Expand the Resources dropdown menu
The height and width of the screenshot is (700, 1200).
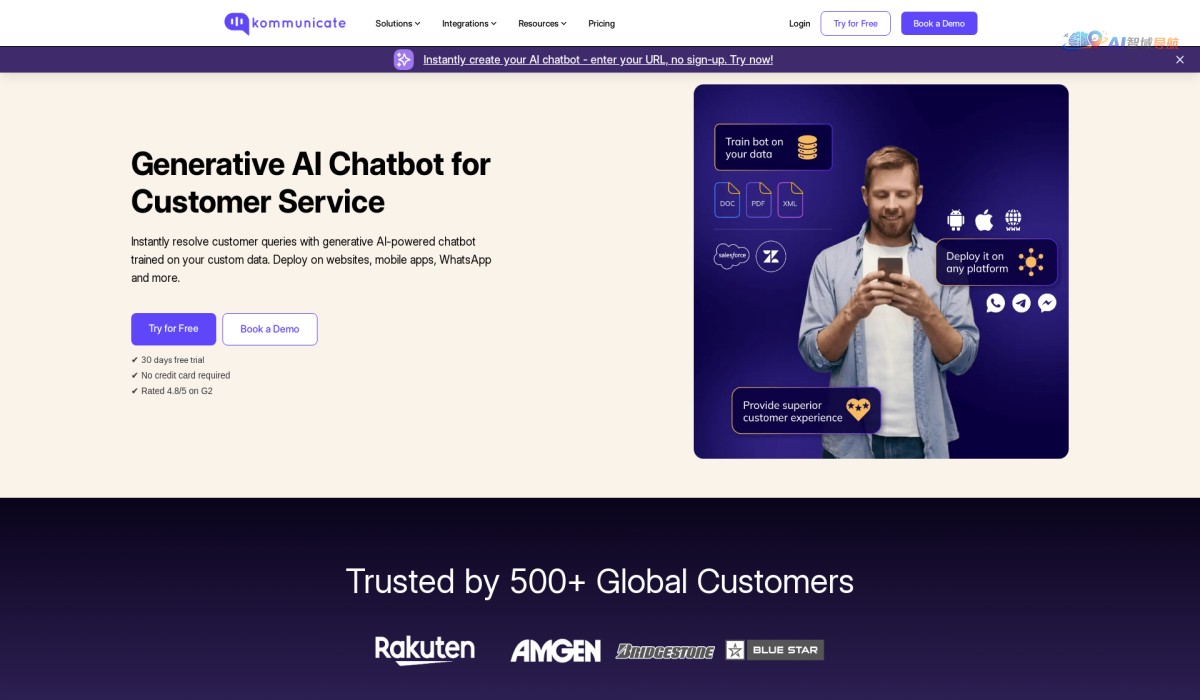tap(542, 23)
